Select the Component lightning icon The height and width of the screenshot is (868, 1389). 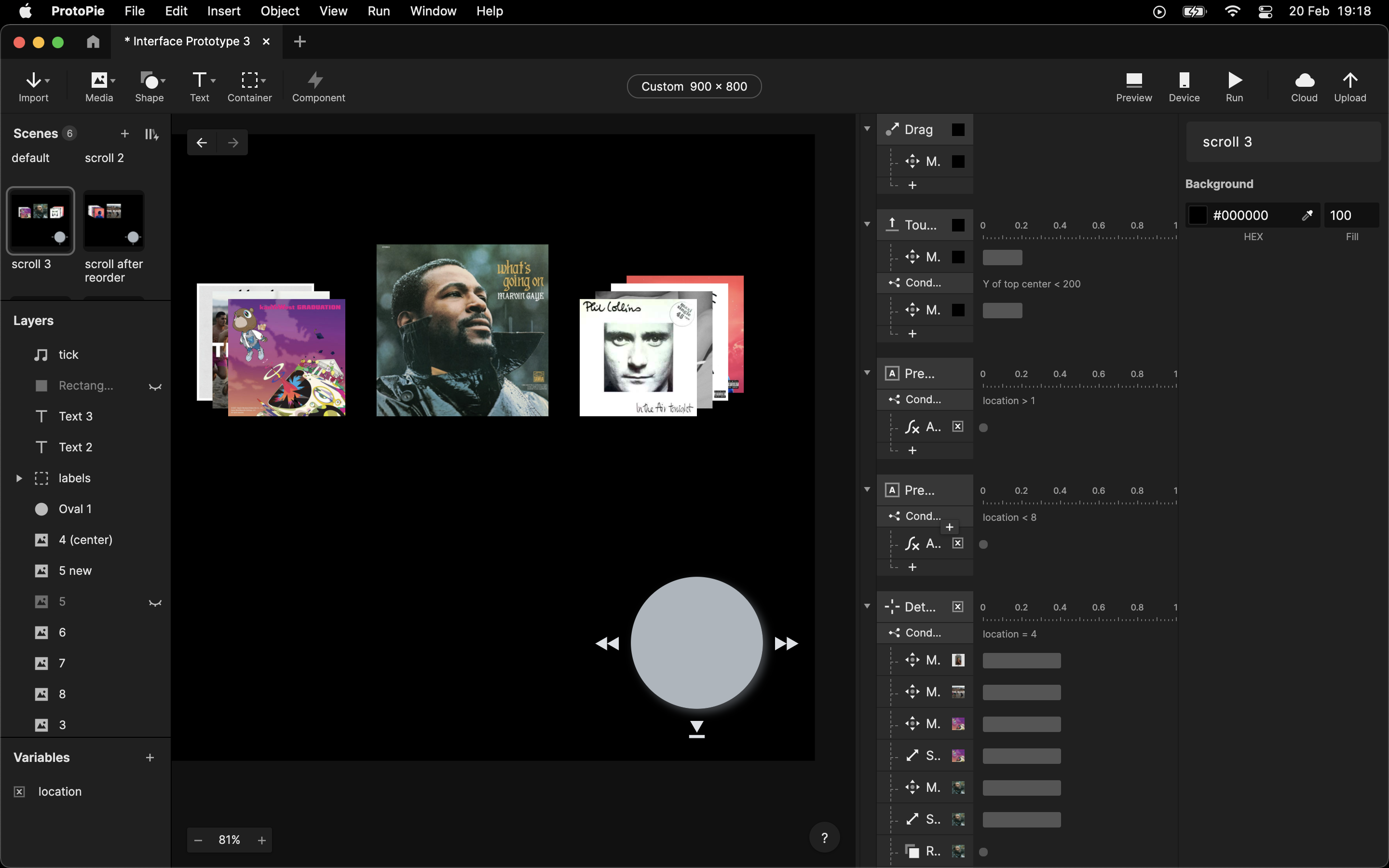[x=315, y=80]
